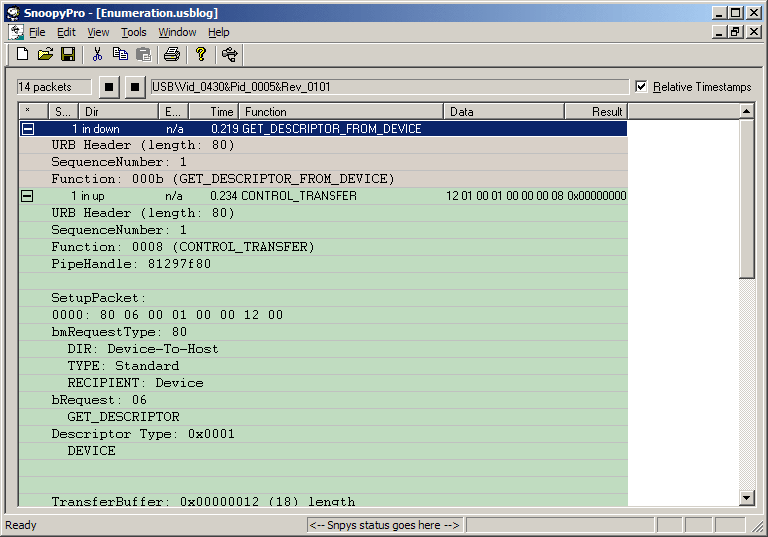Open the Window menu

click(x=177, y=32)
